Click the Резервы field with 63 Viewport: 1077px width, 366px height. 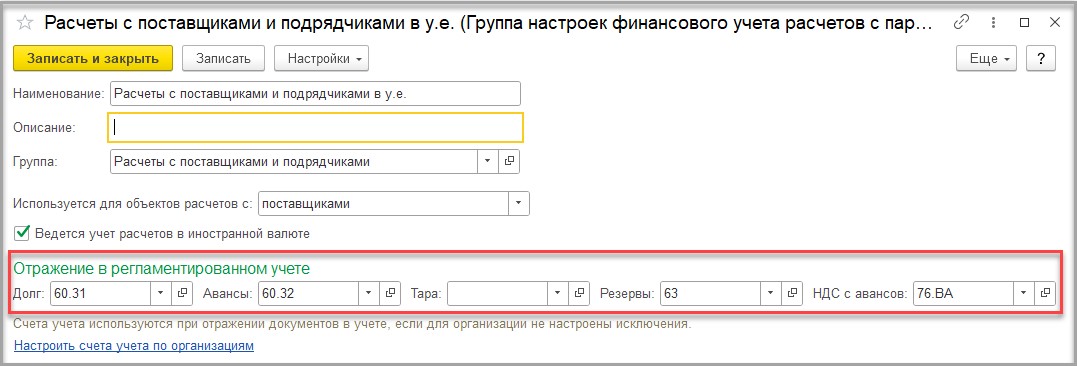point(710,294)
